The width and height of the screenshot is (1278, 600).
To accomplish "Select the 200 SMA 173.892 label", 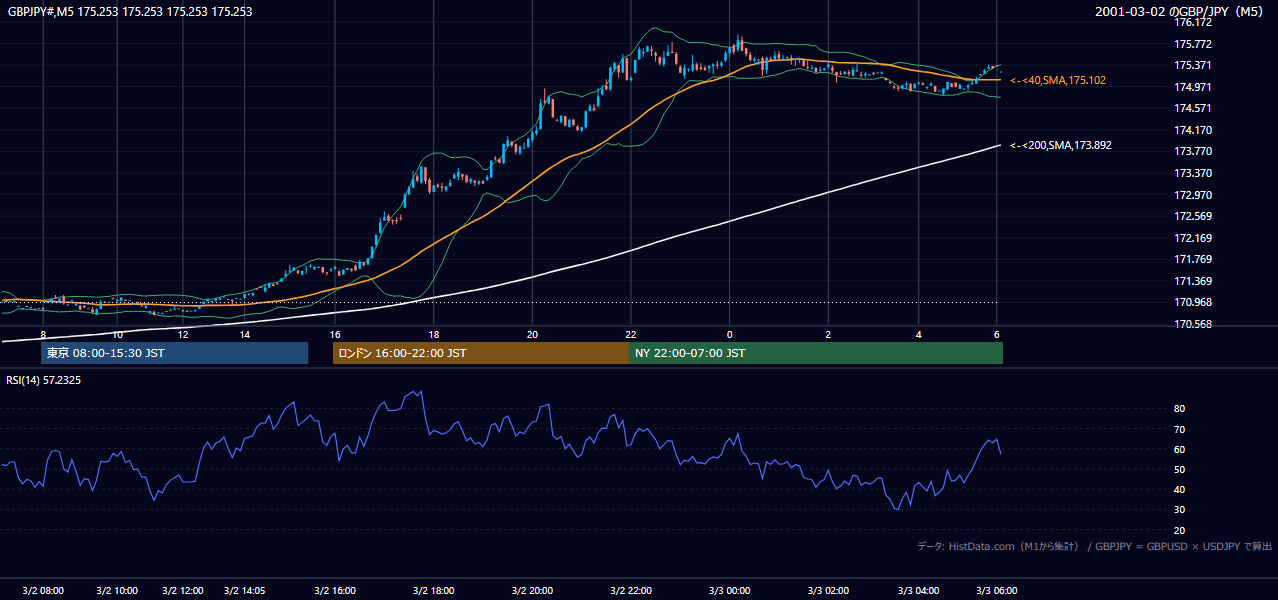I will click(x=1060, y=145).
